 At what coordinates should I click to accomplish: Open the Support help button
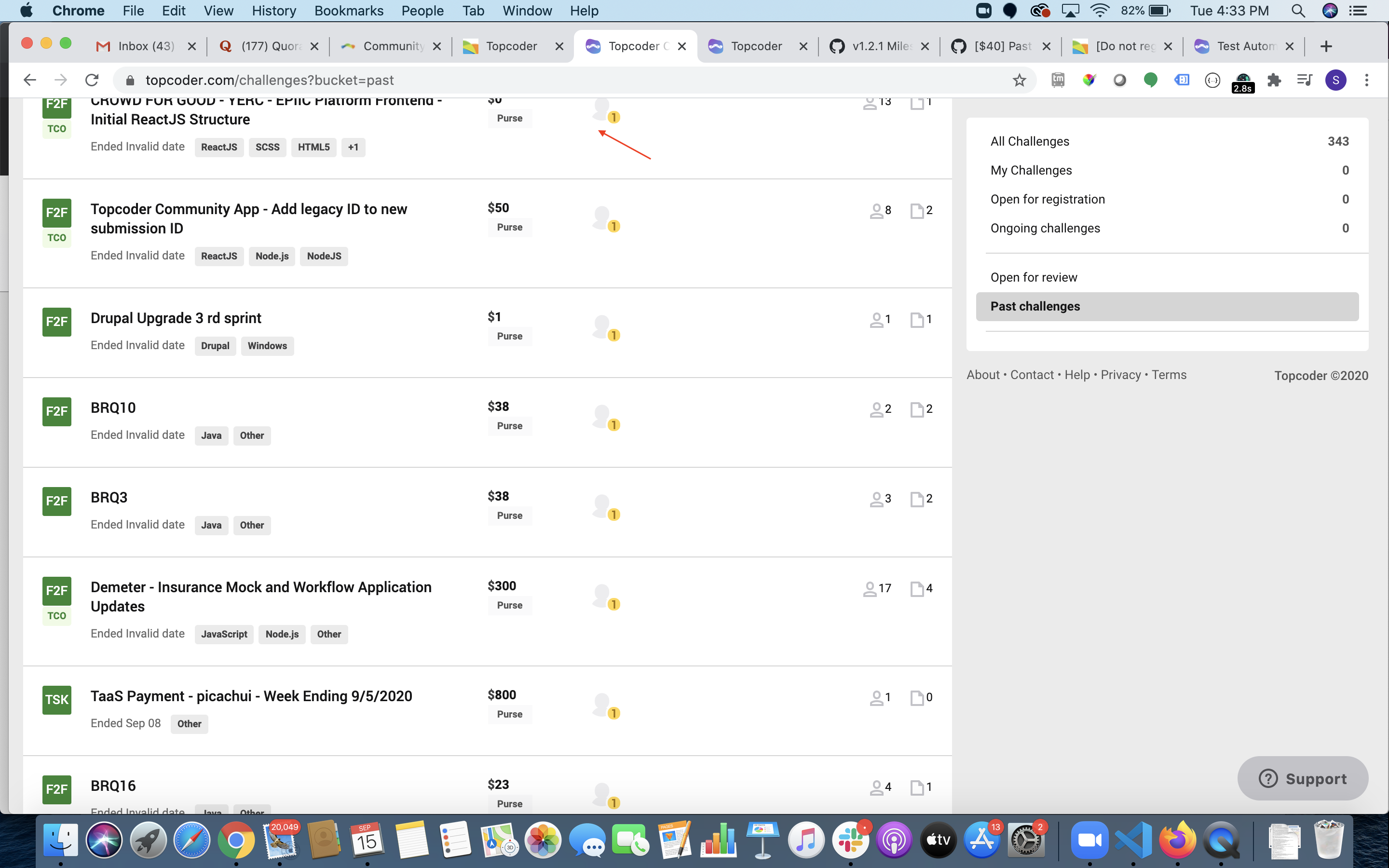coord(1302,778)
